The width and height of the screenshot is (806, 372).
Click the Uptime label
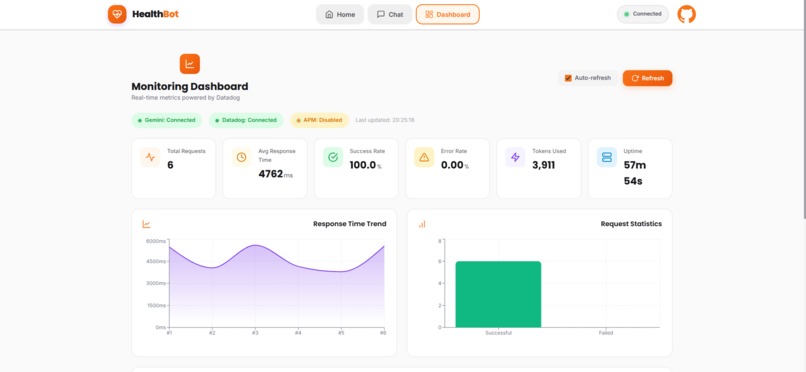[633, 151]
